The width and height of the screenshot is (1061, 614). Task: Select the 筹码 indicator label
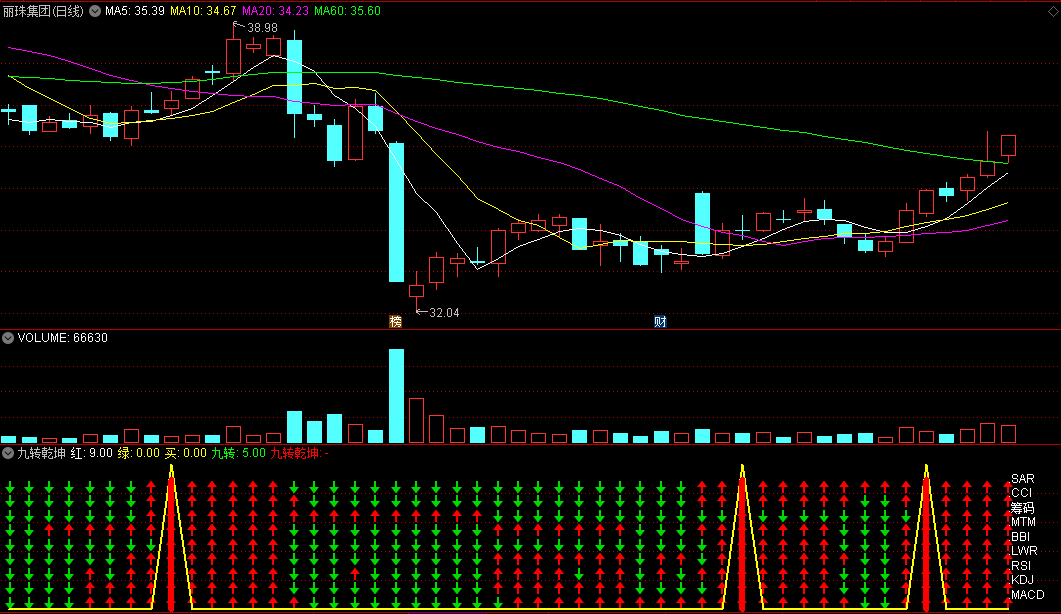1022,508
